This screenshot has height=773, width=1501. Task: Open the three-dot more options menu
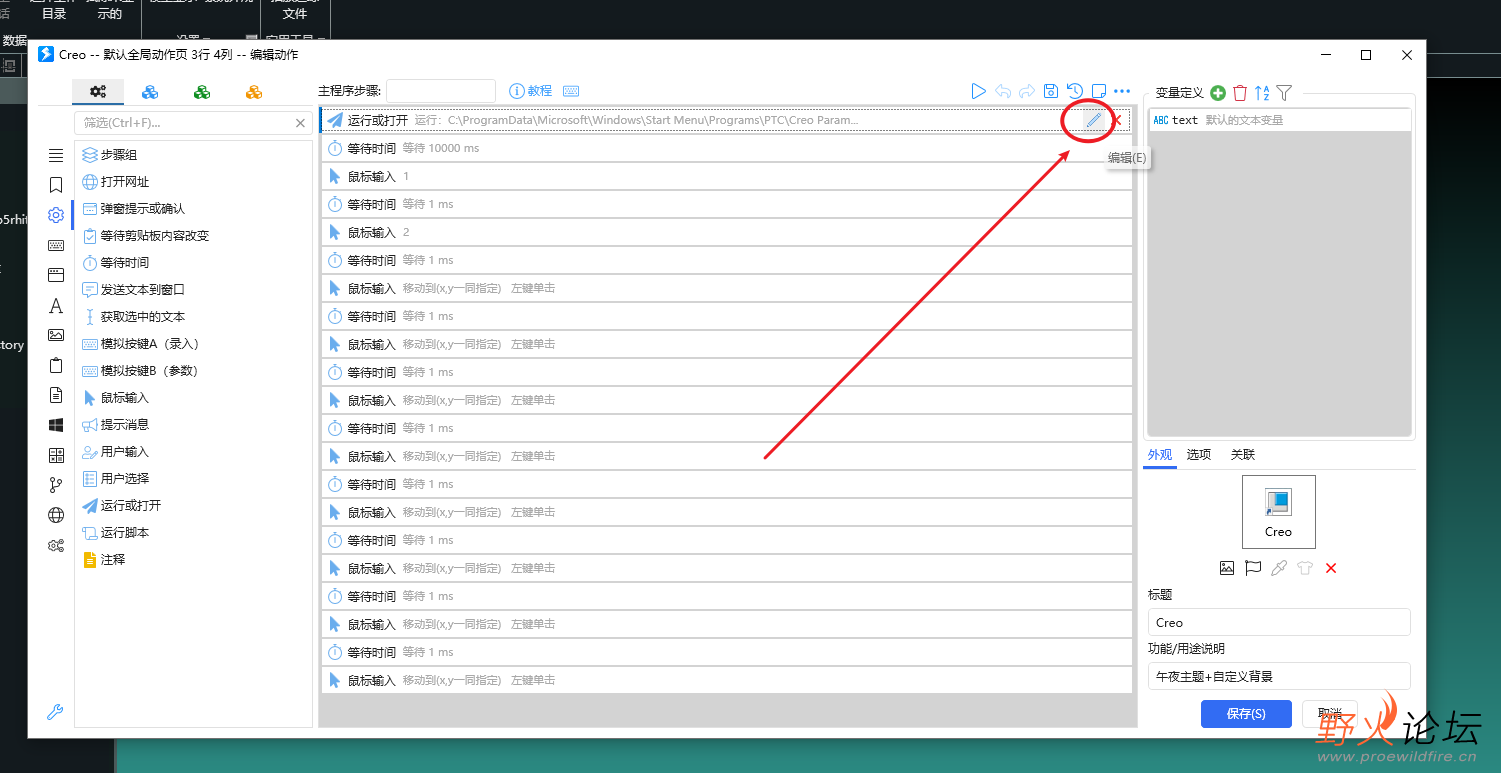(x=1122, y=91)
